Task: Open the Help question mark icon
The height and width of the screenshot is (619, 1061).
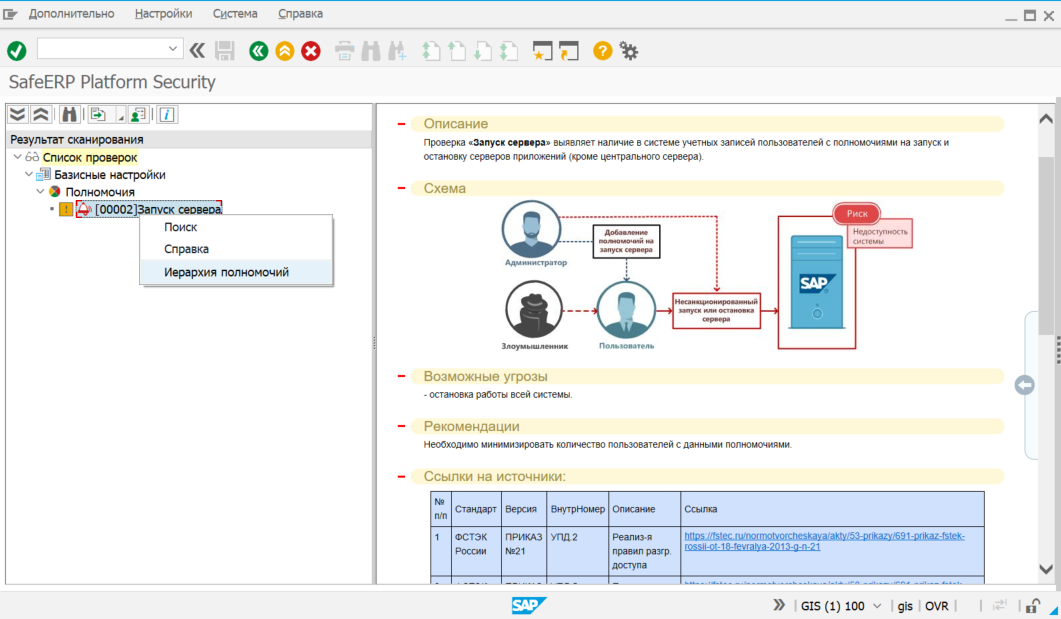Action: [x=602, y=51]
